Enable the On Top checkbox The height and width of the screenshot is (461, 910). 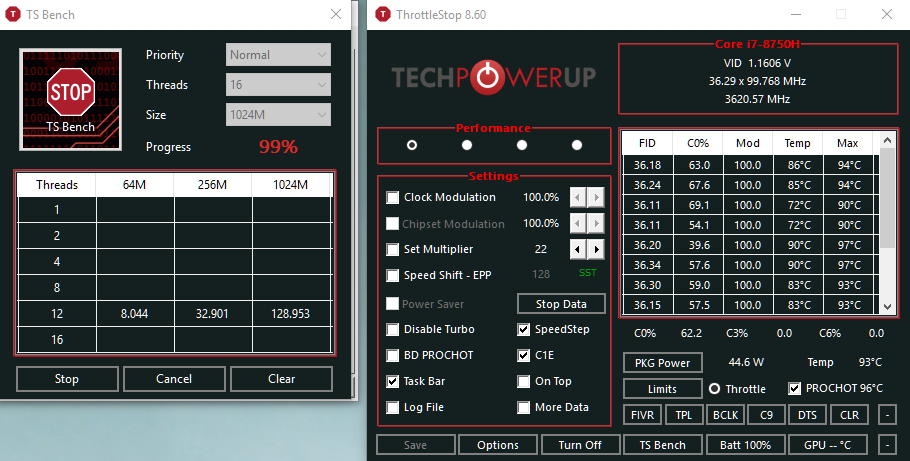pyautogui.click(x=523, y=381)
